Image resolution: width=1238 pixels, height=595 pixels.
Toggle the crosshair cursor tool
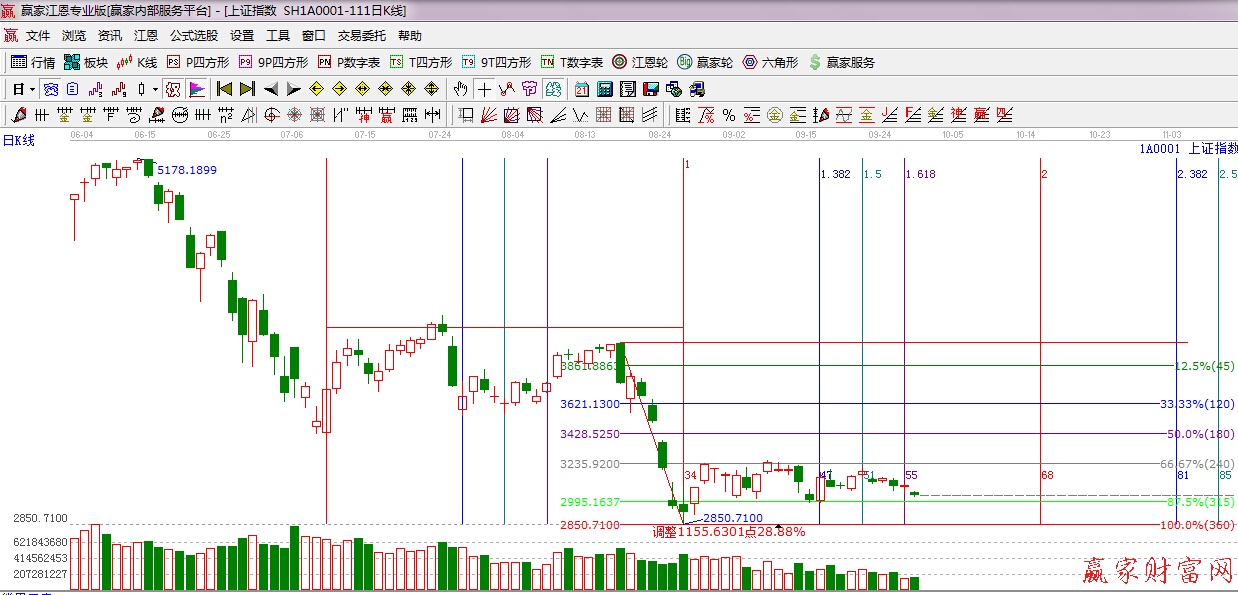click(x=484, y=89)
